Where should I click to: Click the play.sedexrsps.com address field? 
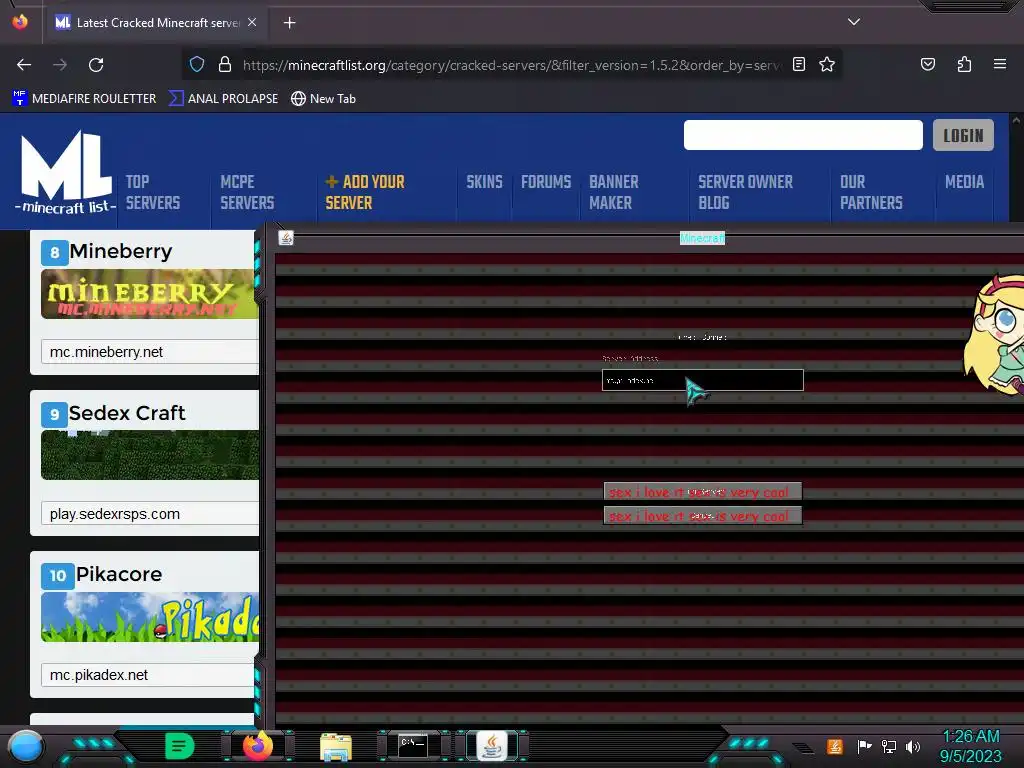pos(150,514)
